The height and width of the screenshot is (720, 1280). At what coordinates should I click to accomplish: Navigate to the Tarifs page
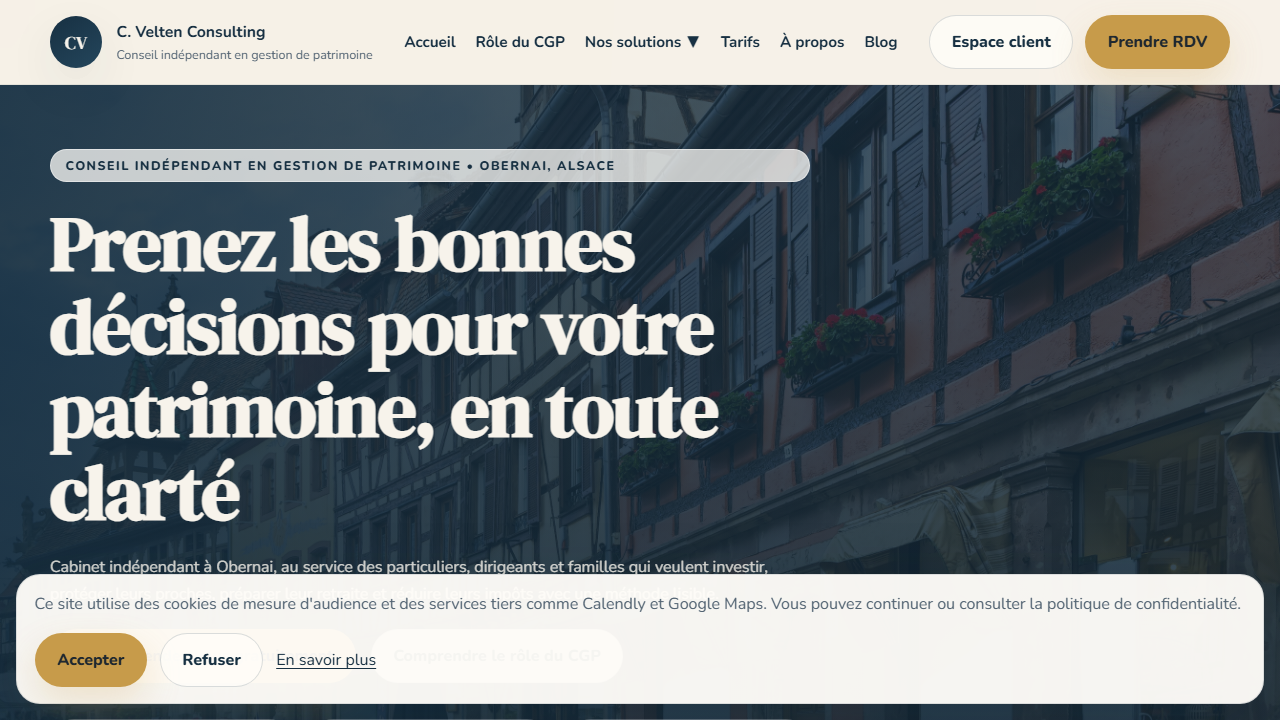pyautogui.click(x=740, y=42)
